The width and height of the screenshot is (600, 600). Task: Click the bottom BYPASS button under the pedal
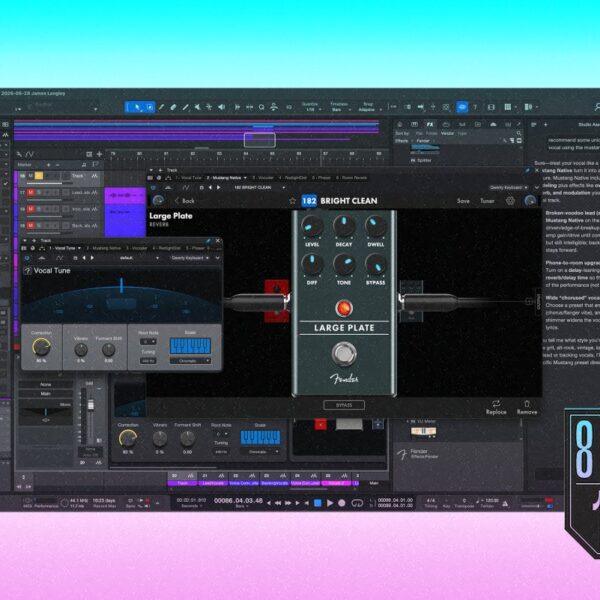344,405
